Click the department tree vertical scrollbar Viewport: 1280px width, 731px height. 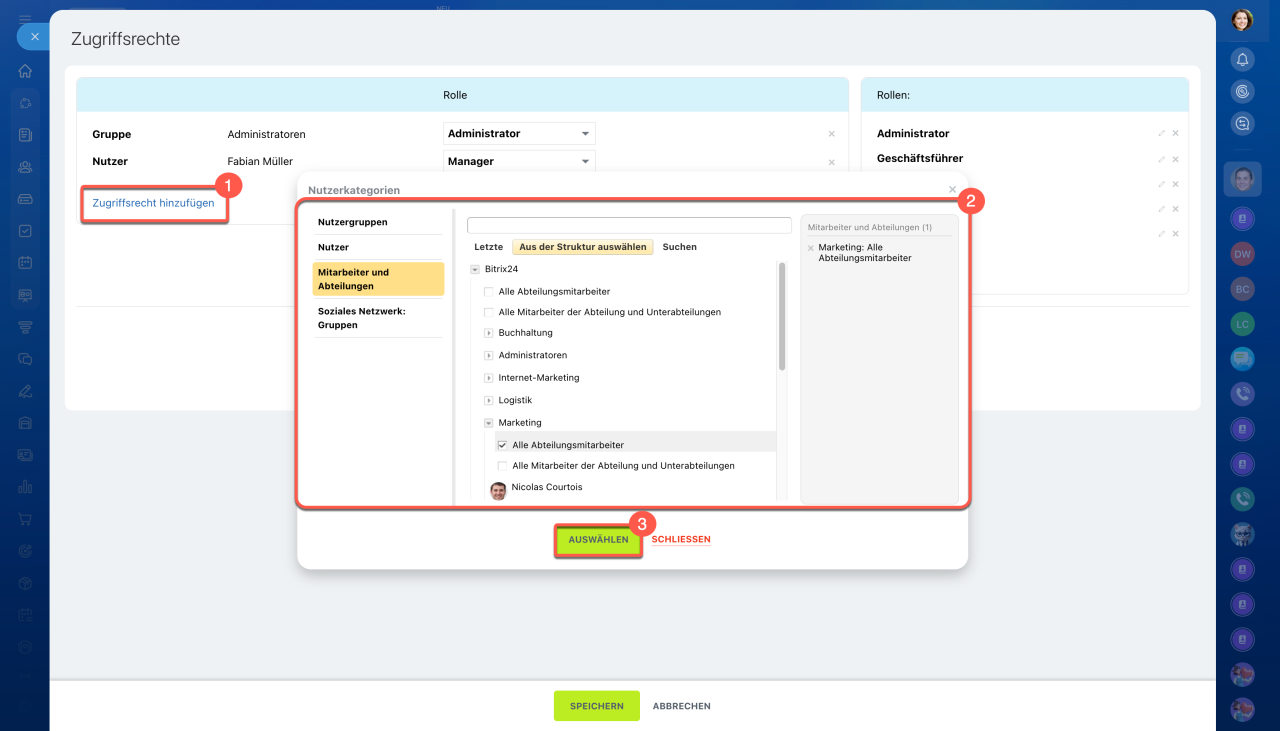(x=782, y=316)
